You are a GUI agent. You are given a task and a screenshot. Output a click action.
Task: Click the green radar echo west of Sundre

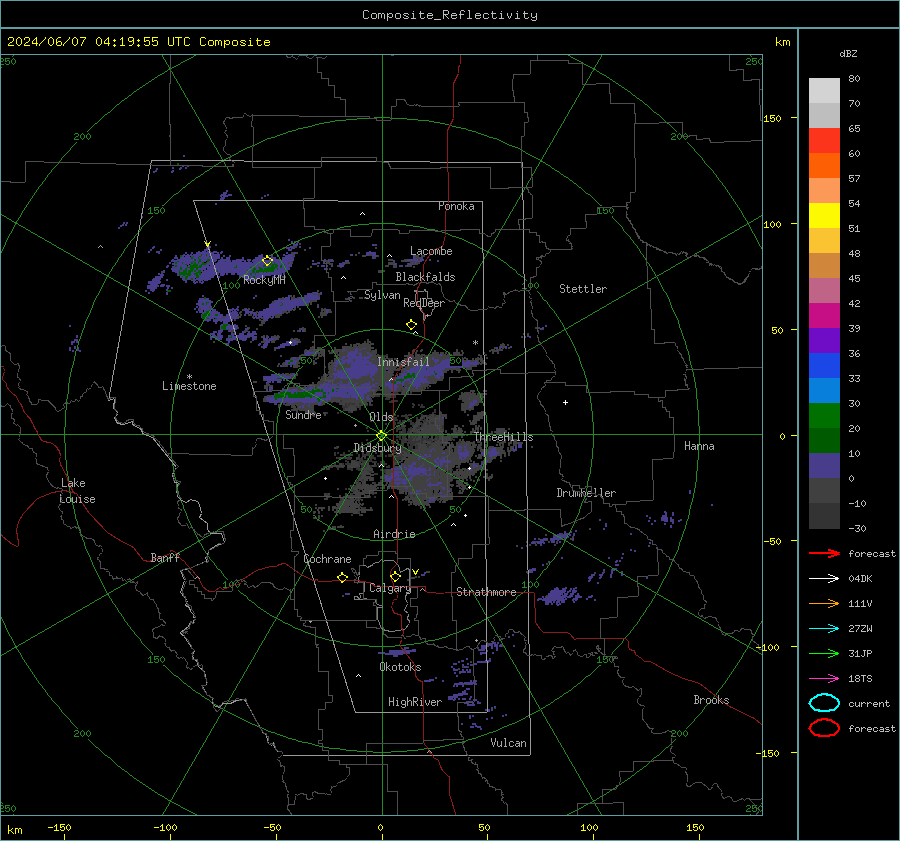click(298, 394)
